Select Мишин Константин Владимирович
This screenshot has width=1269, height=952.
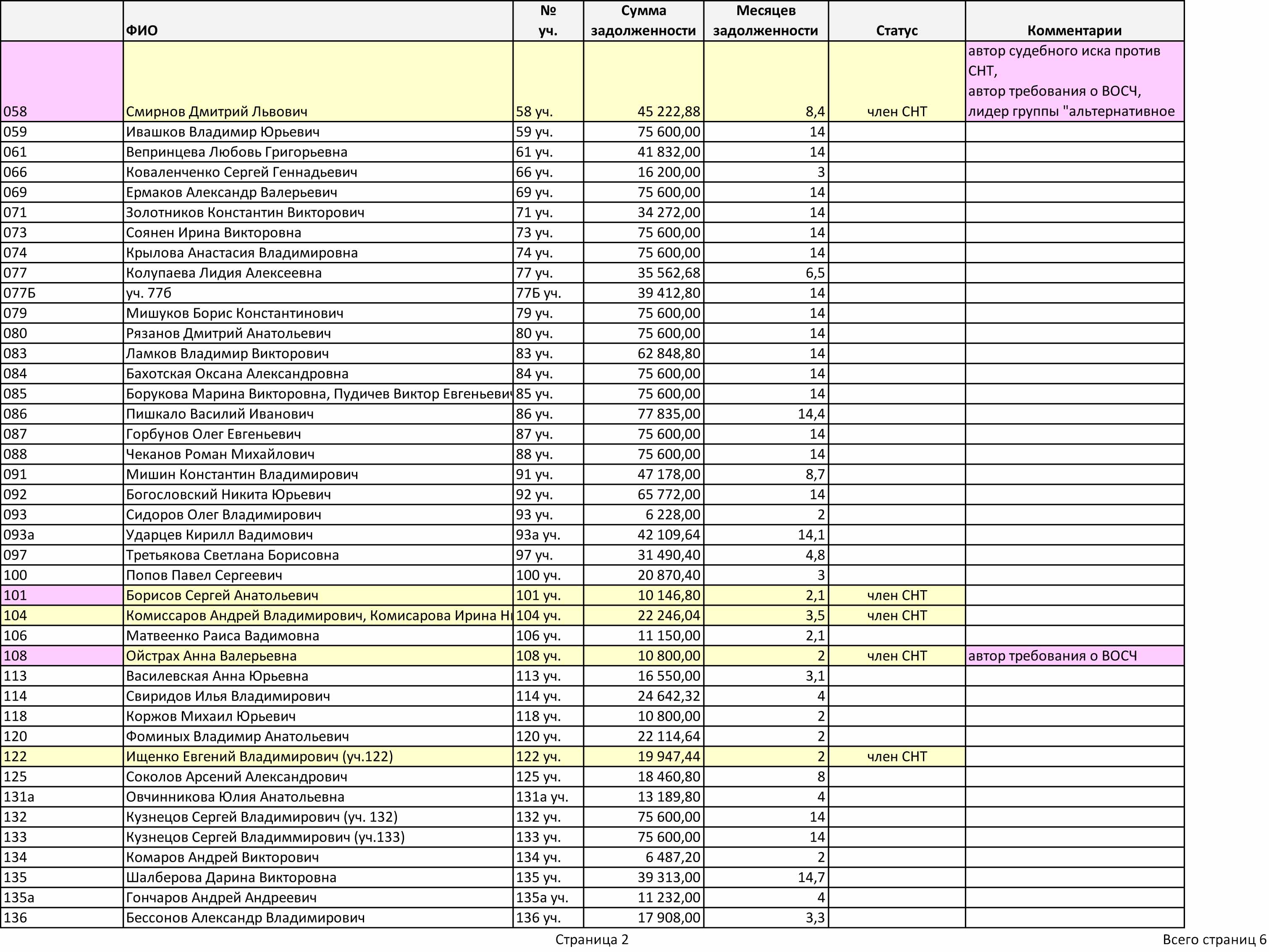coord(242,474)
